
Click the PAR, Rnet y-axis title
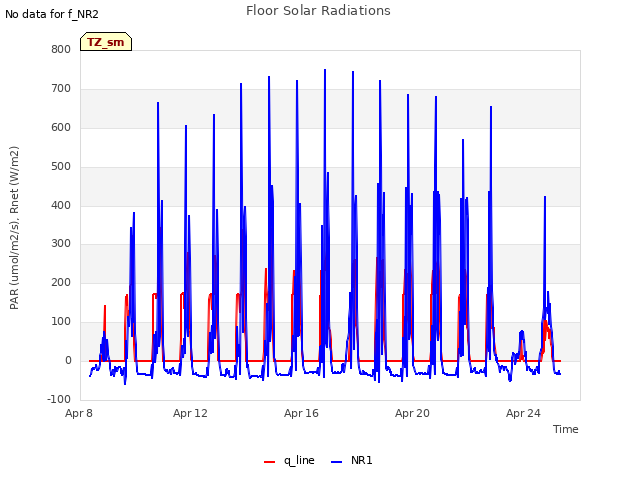click(x=14, y=228)
